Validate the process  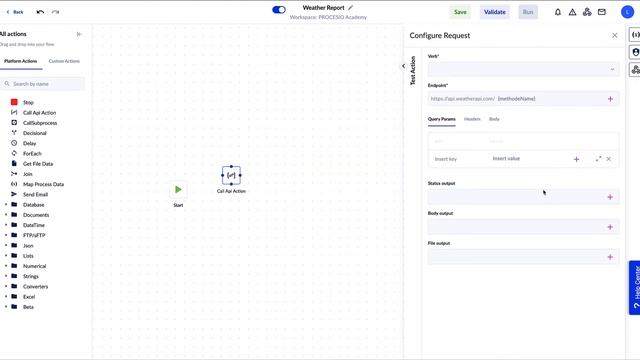tap(495, 12)
